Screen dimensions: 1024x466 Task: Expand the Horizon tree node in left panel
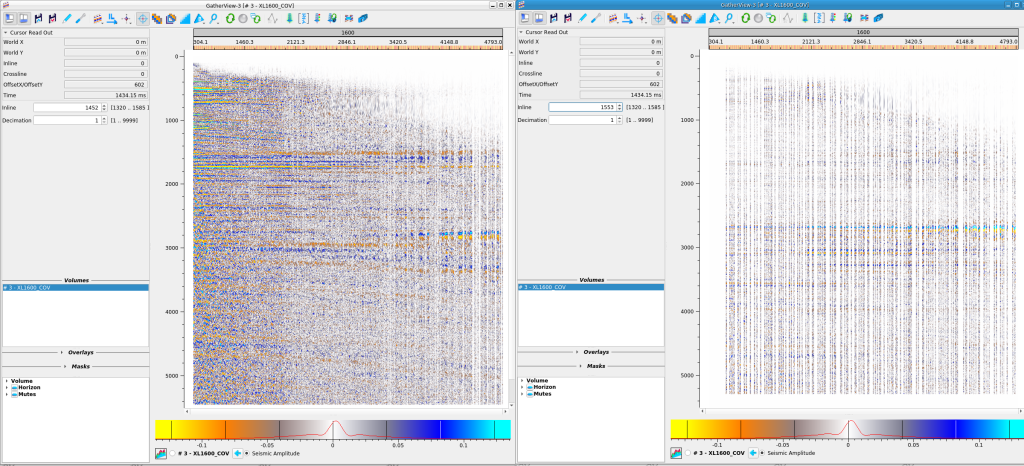point(6,387)
